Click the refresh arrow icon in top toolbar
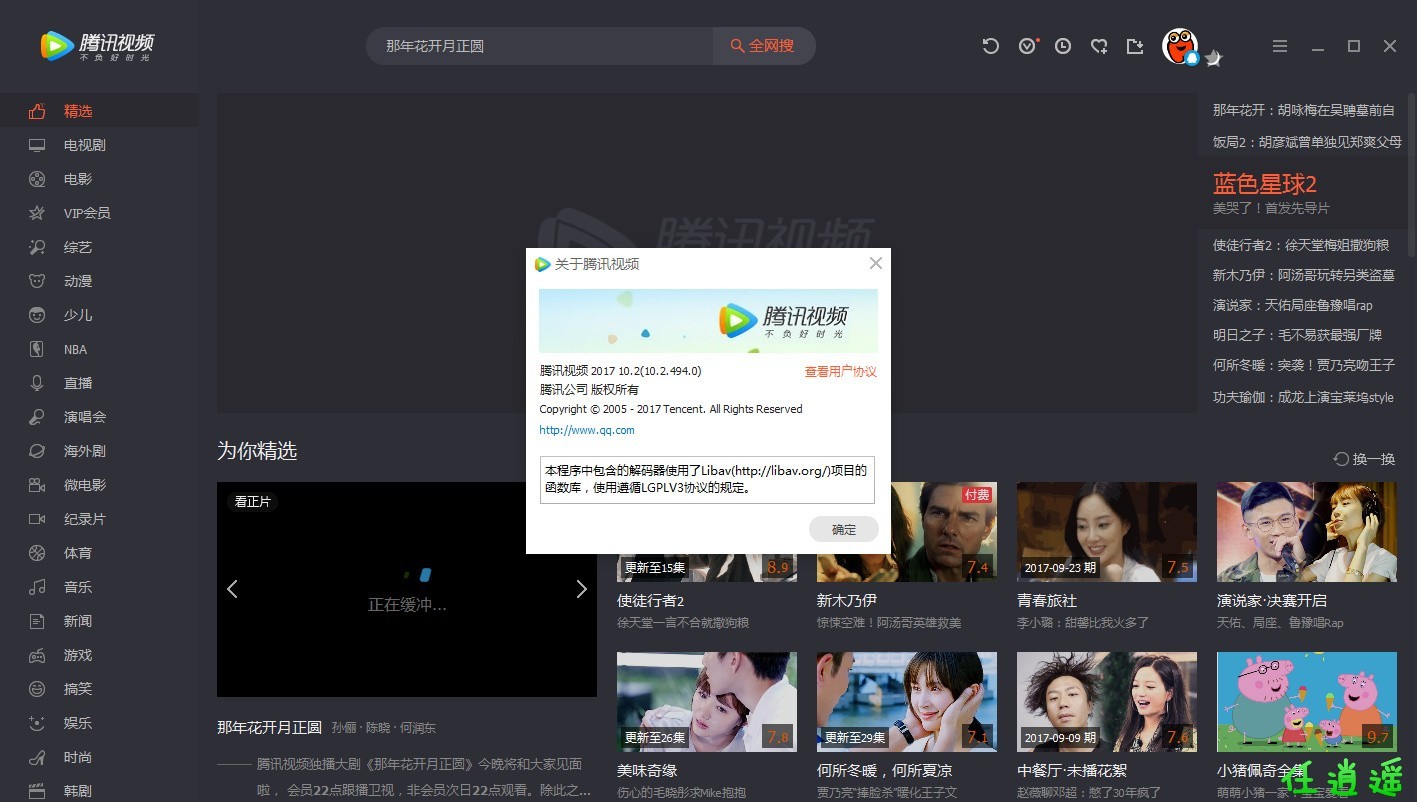The width and height of the screenshot is (1417, 802). tap(991, 46)
